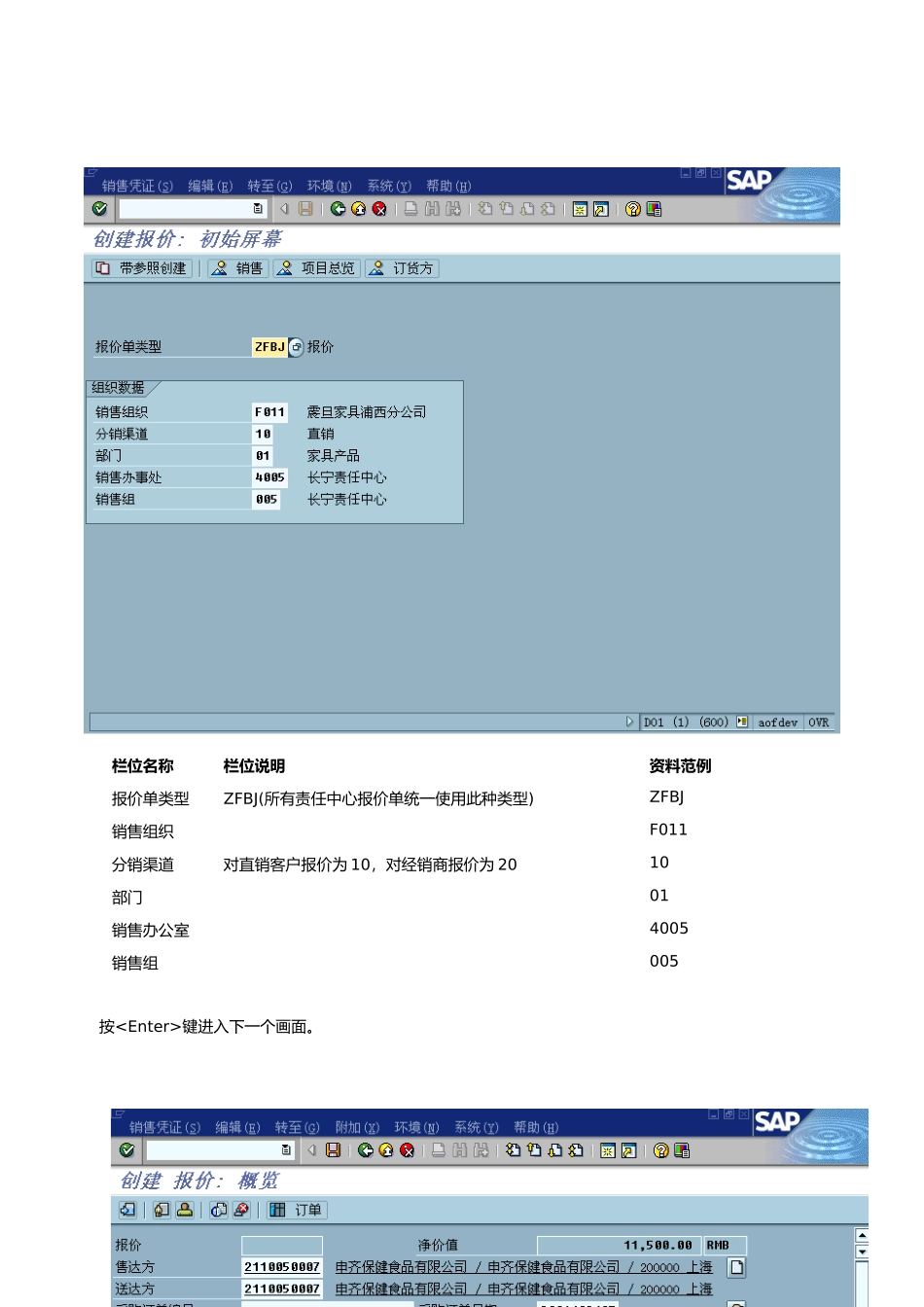Open 帮助(H) menu in initial screen window
This screenshot has width=924, height=1307.
click(448, 186)
